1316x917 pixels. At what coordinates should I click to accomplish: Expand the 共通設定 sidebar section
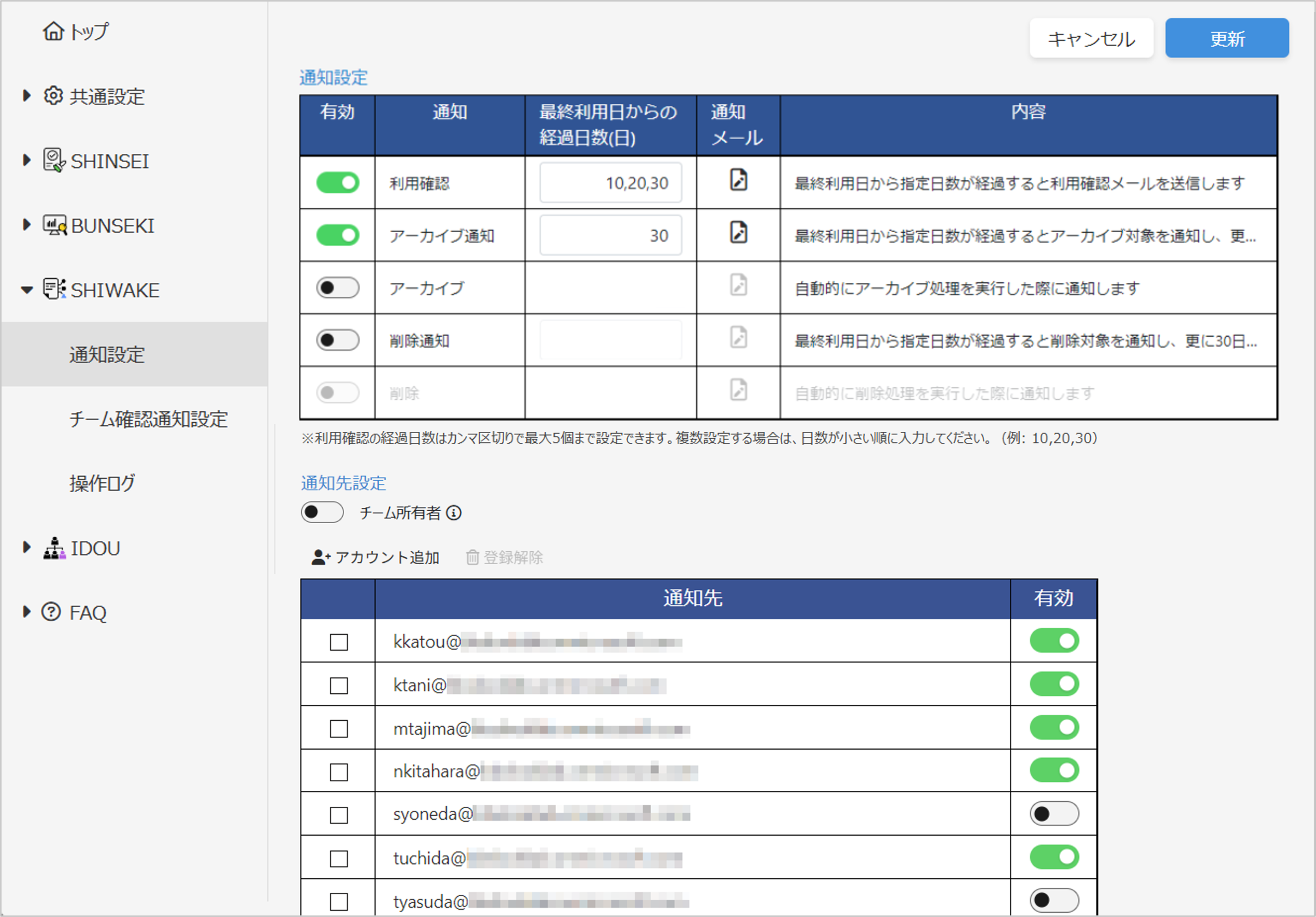26,96
